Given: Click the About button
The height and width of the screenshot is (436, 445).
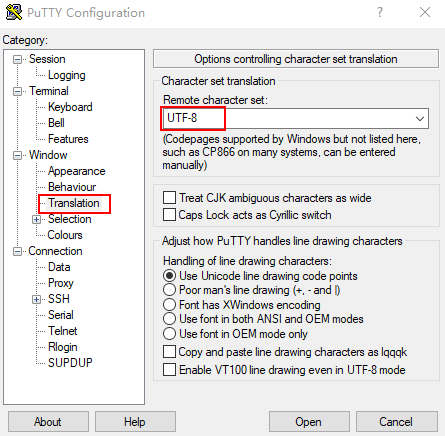Looking at the screenshot, I should tap(48, 422).
